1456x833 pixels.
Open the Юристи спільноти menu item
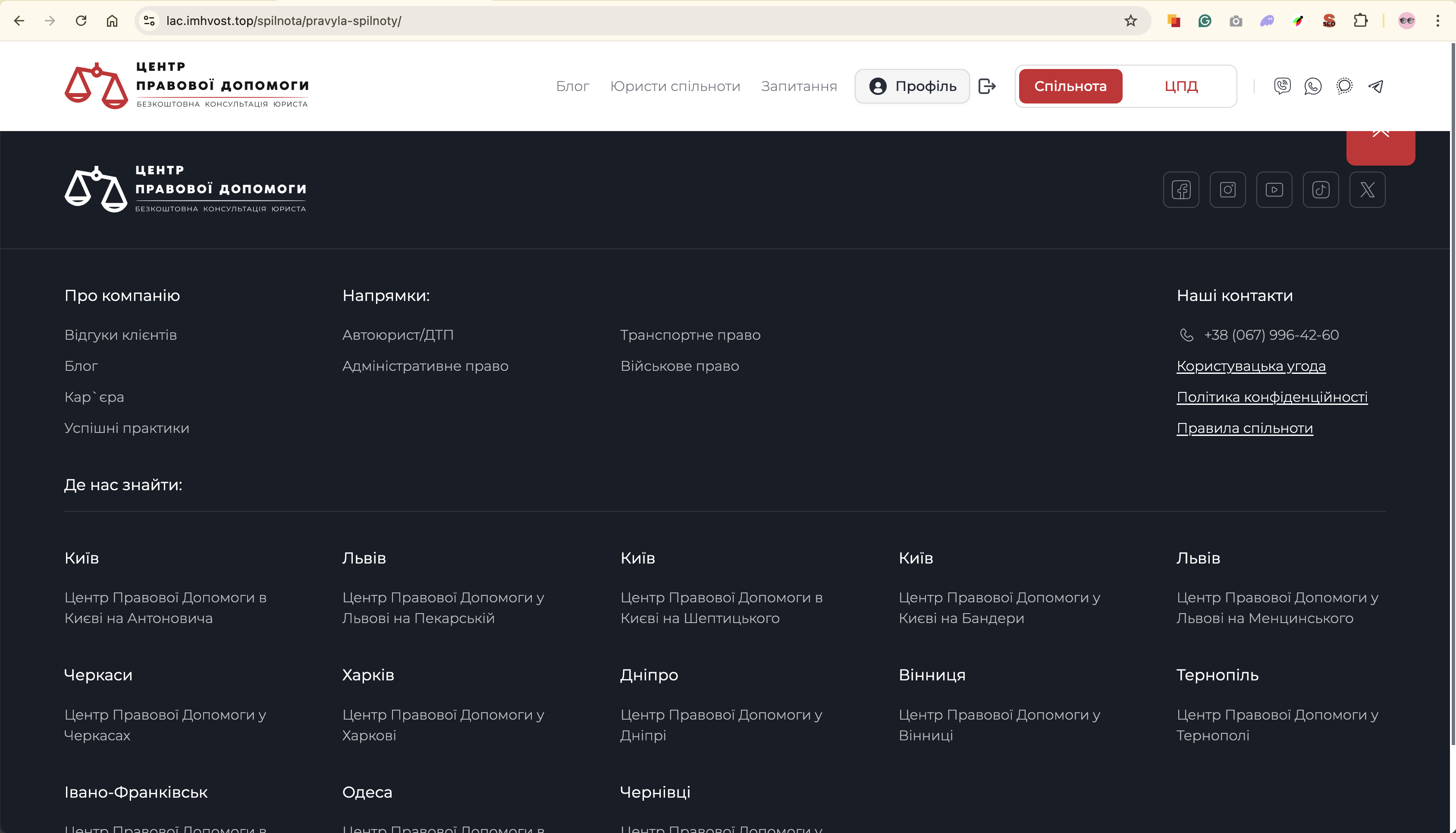[675, 86]
